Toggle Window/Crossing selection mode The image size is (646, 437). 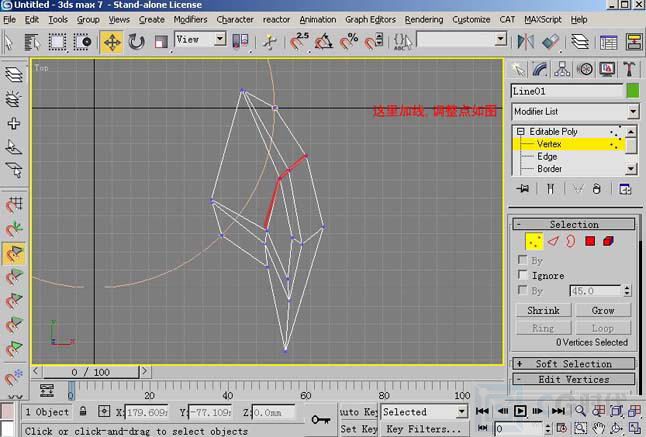(x=82, y=42)
